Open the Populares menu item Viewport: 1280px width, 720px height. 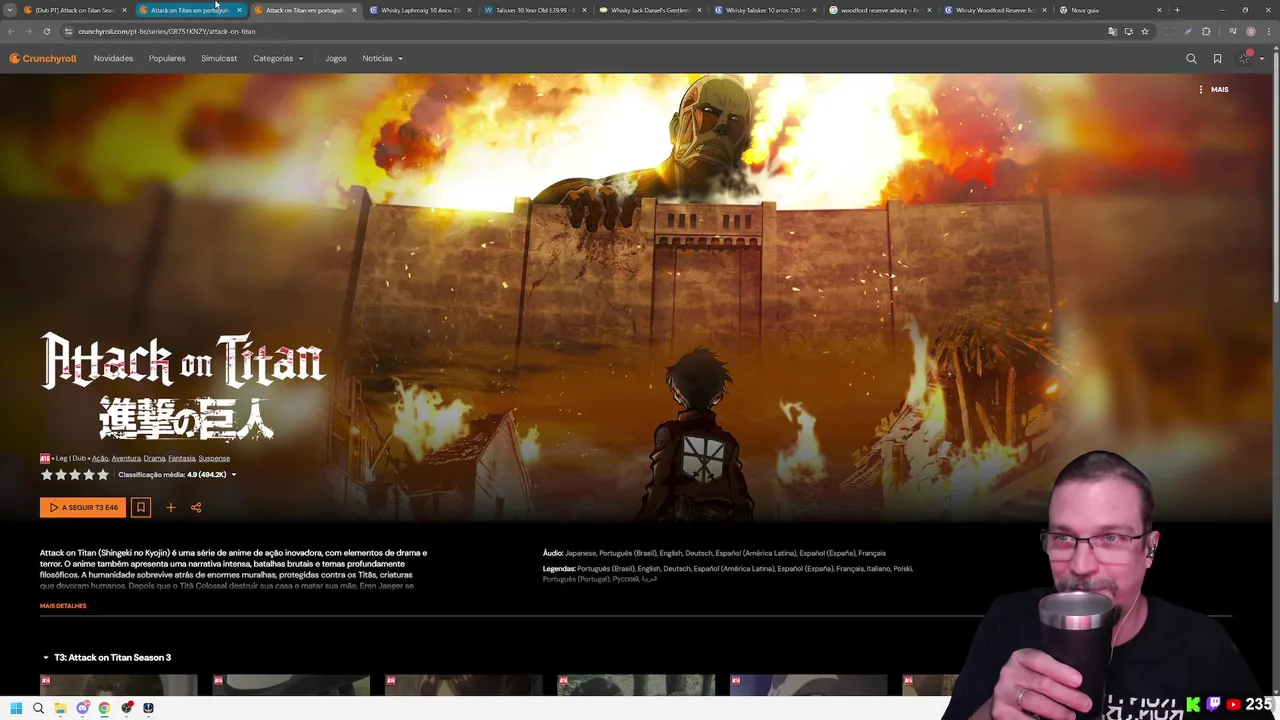click(167, 59)
